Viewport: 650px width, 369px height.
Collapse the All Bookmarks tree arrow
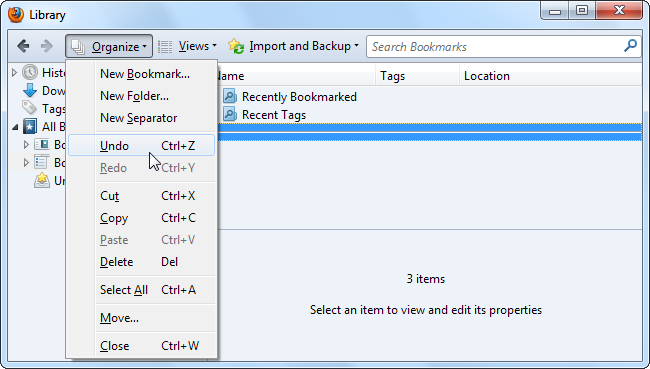click(15, 127)
